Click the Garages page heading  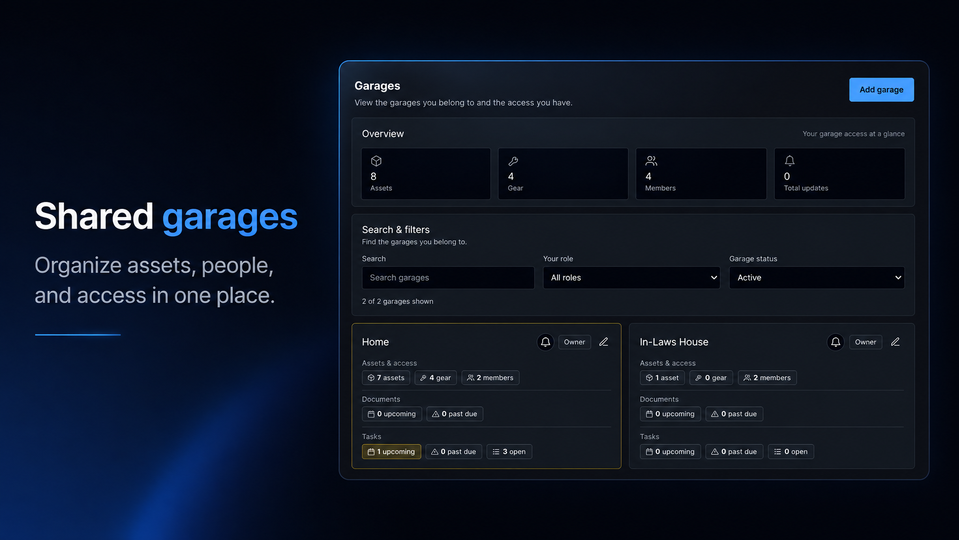coord(377,86)
